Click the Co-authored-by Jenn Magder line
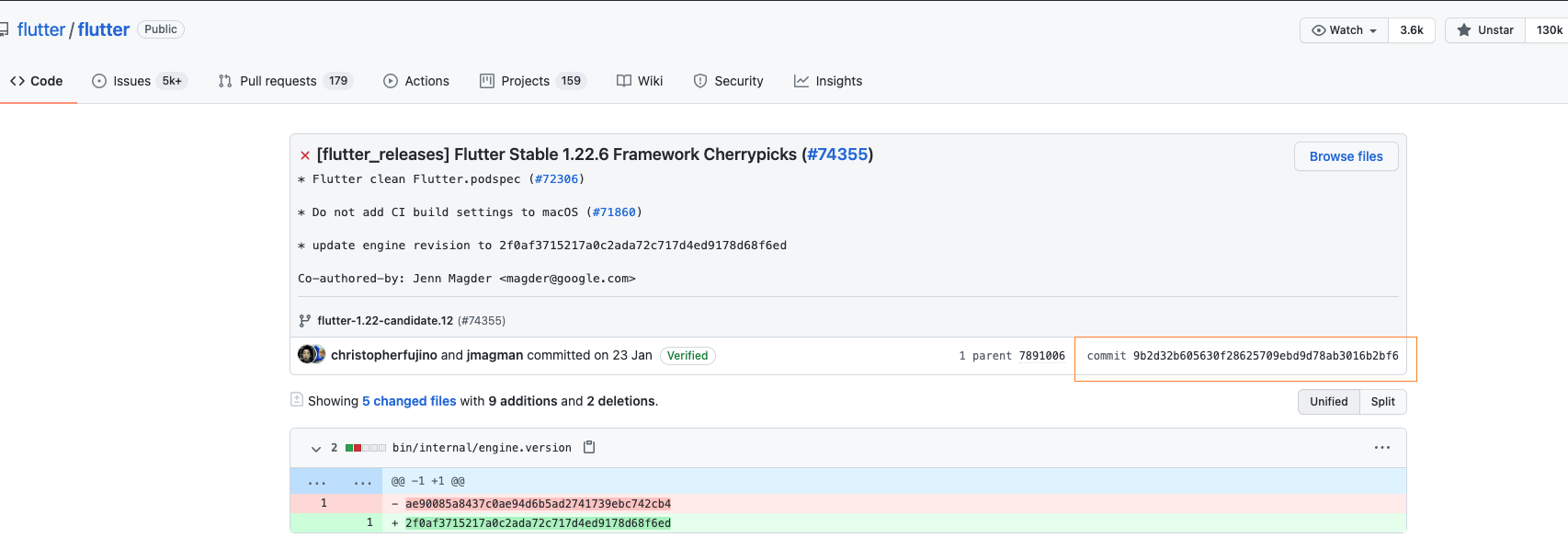 (x=467, y=279)
